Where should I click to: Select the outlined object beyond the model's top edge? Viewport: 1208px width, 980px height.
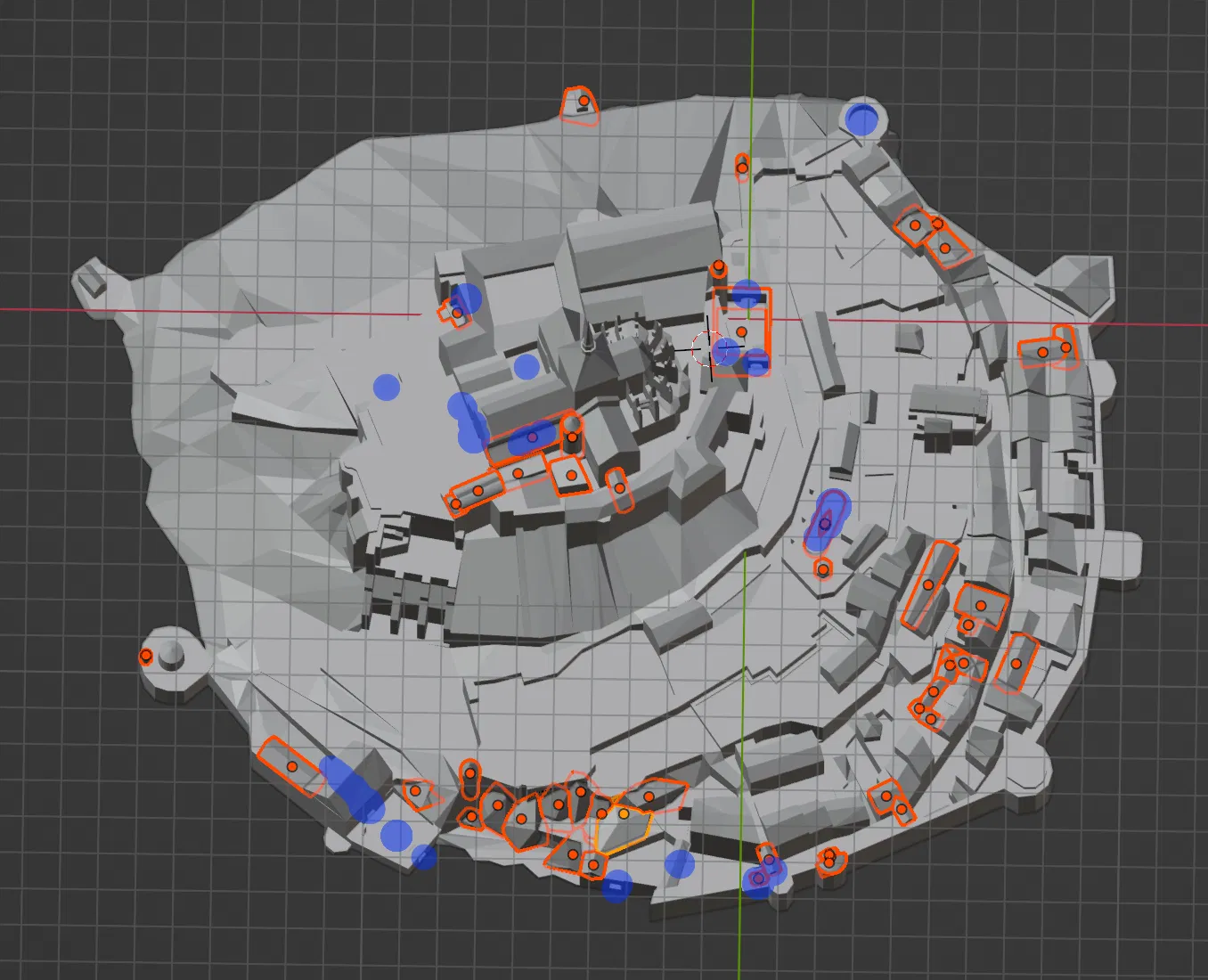(579, 104)
